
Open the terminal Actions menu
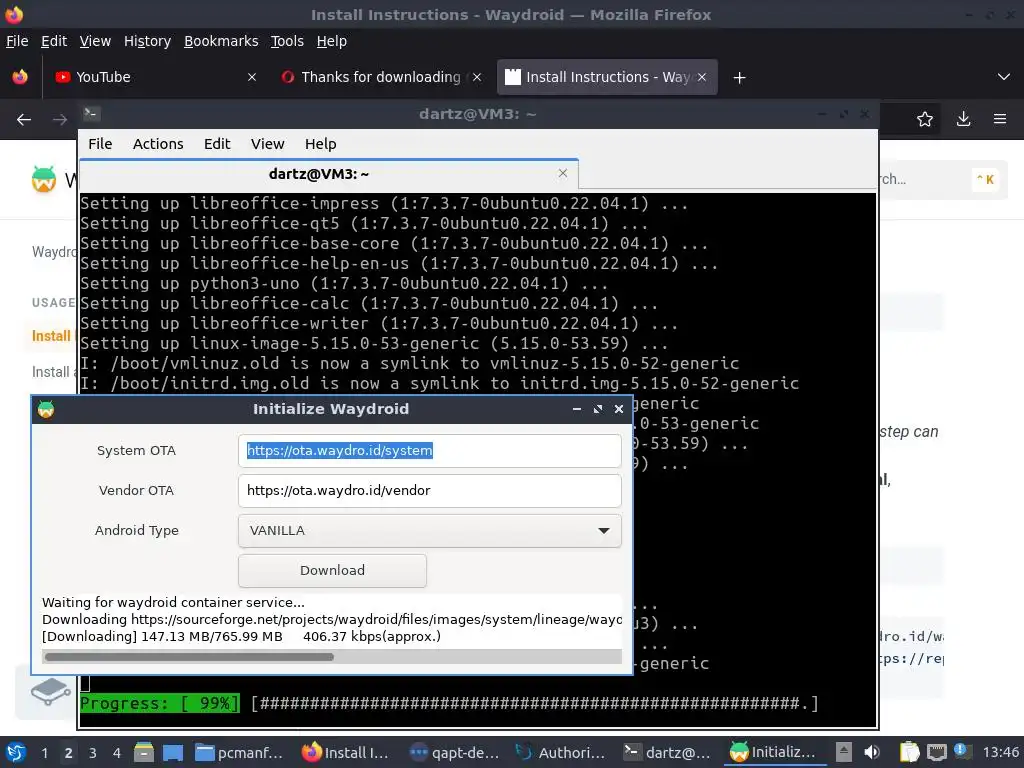click(x=158, y=144)
